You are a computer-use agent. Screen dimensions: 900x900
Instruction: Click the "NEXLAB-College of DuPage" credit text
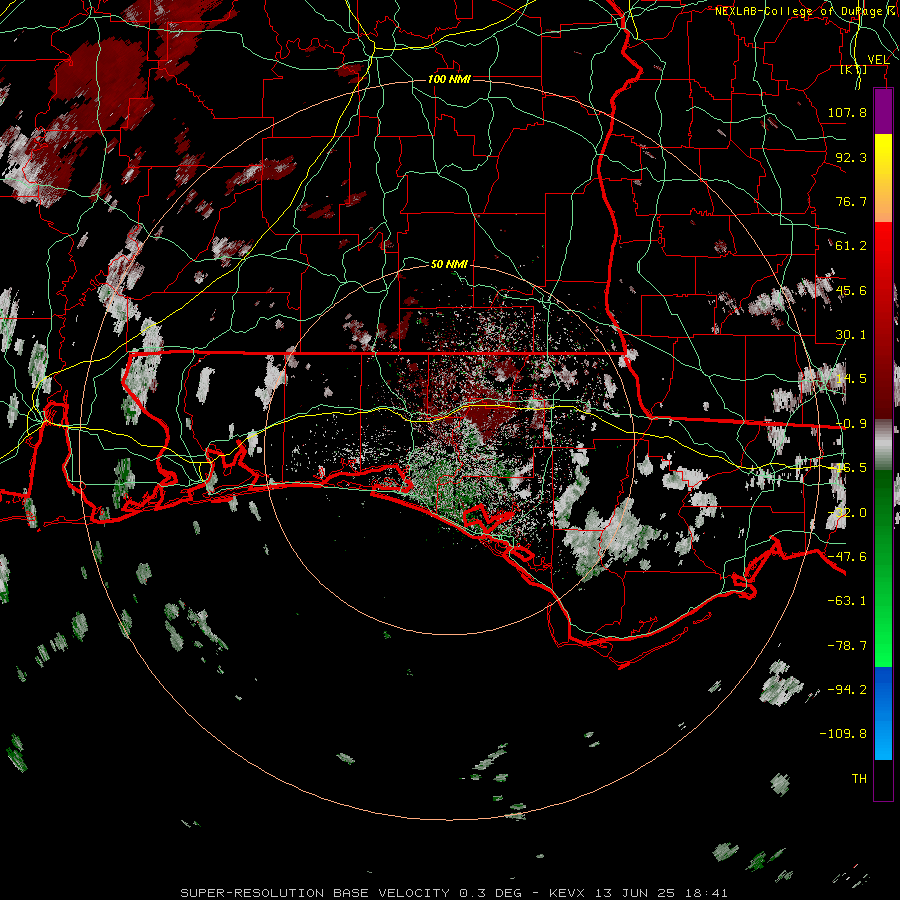798,11
